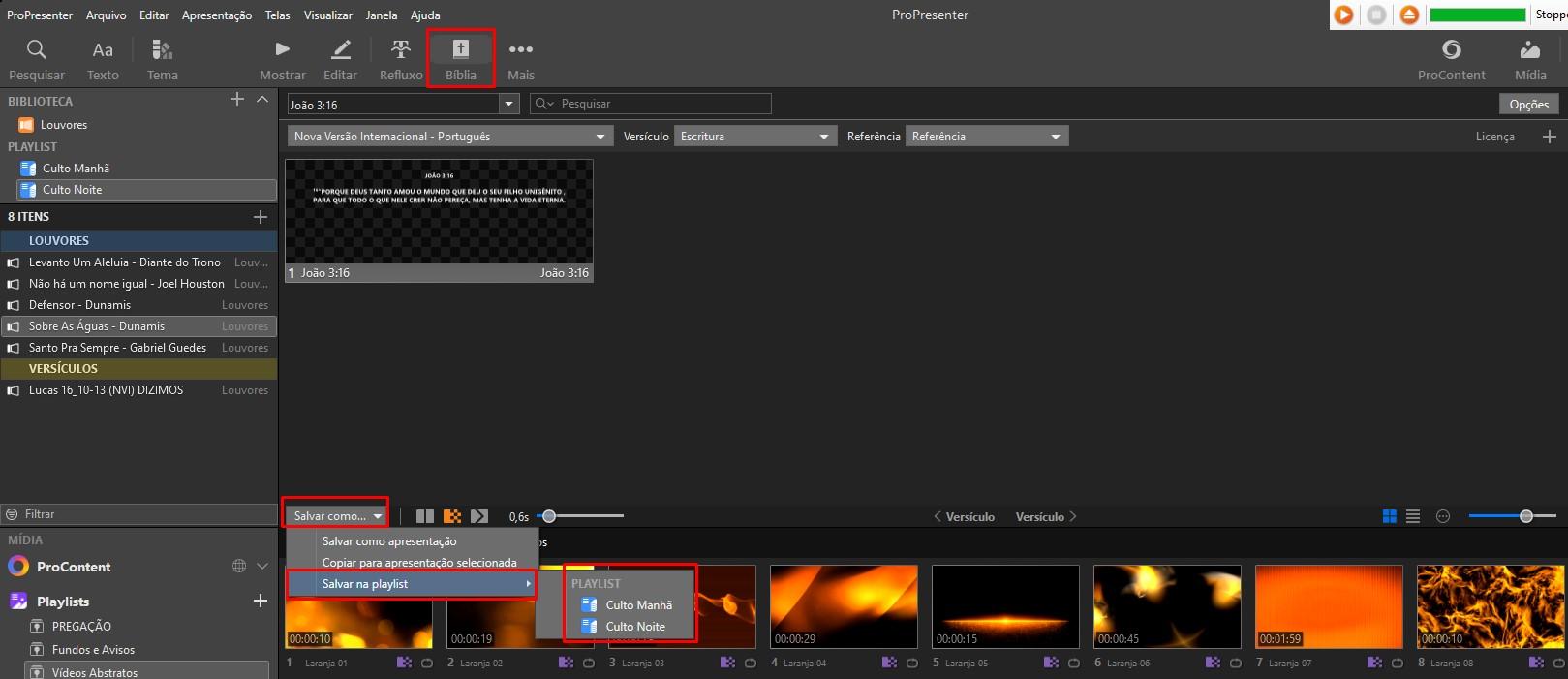1568x679 pixels.
Task: Click the purple effects icon on Laranja 08
Action: (x=1536, y=663)
